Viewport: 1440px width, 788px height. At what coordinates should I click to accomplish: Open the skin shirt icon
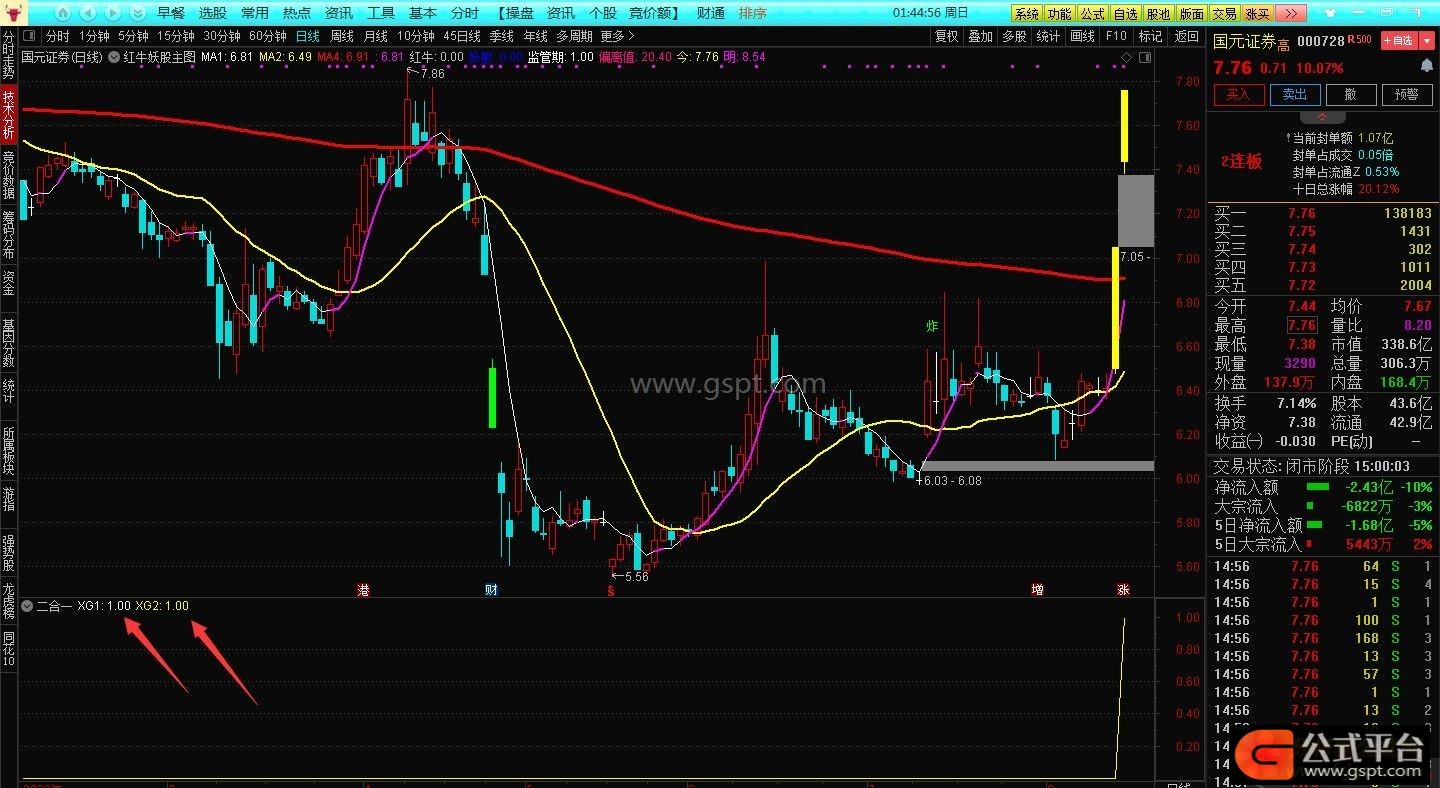[1328, 13]
